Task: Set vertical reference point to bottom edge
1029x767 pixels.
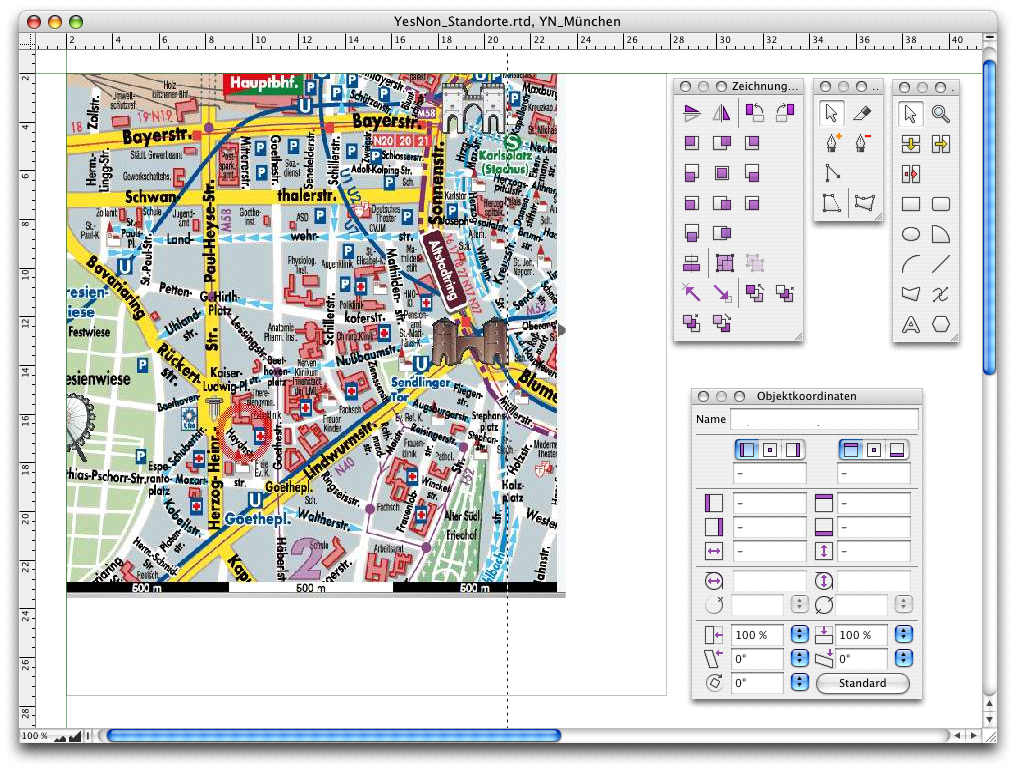Action: coord(897,450)
